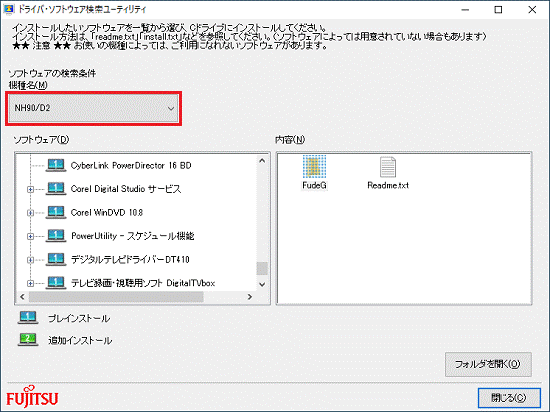Click the software list vertical scroll thumb
The image size is (550, 412).
click(262, 269)
